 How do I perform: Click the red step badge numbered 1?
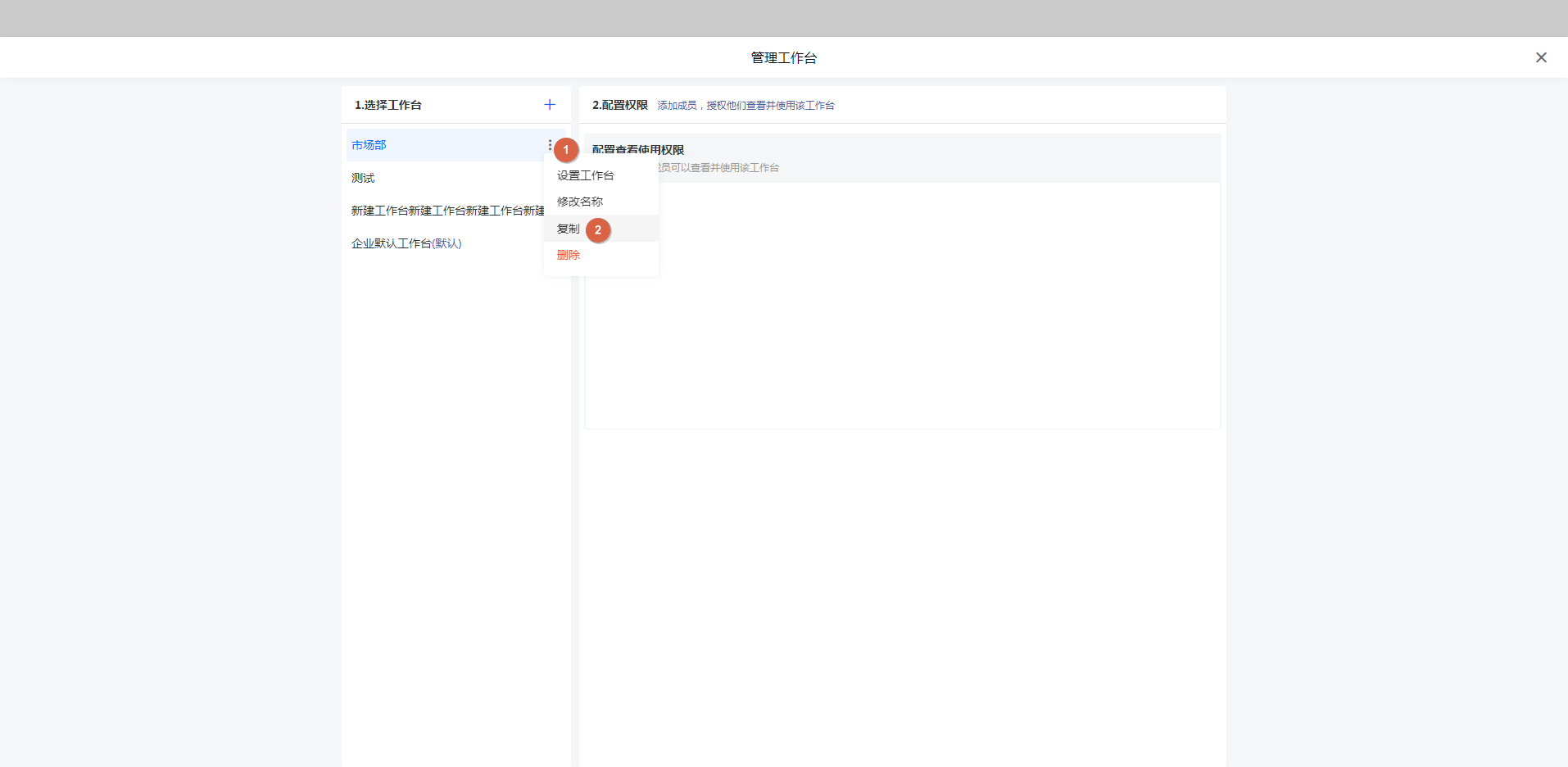pos(566,150)
